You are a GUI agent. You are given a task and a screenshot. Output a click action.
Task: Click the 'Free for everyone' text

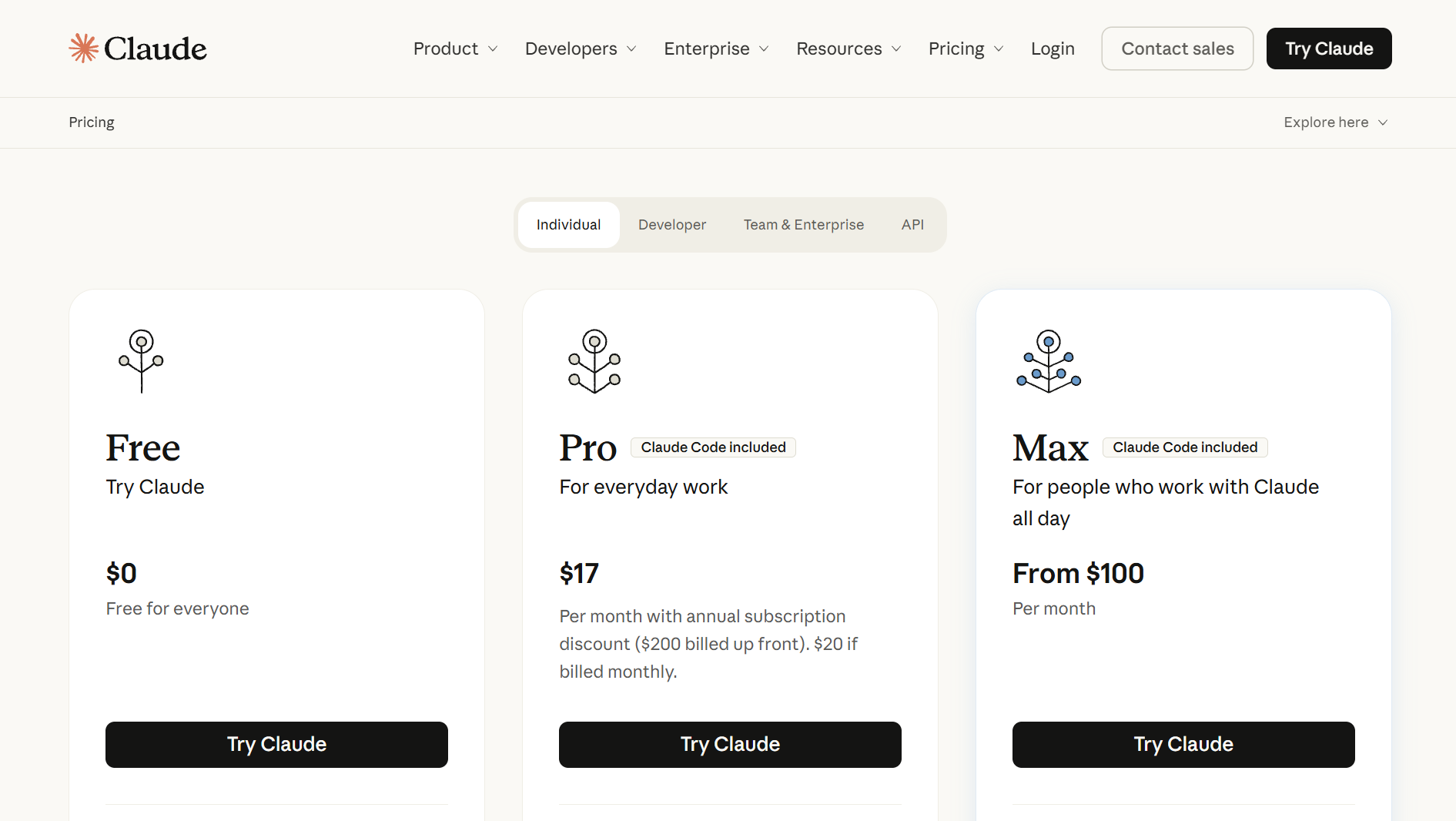click(178, 609)
